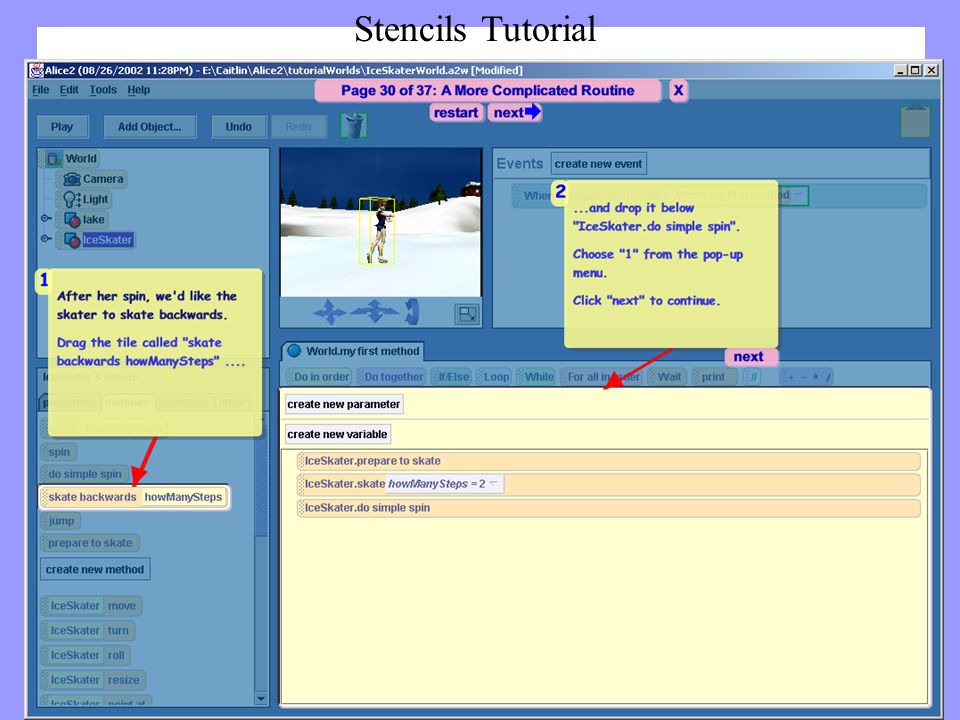Expand the lake tree node

point(45,219)
